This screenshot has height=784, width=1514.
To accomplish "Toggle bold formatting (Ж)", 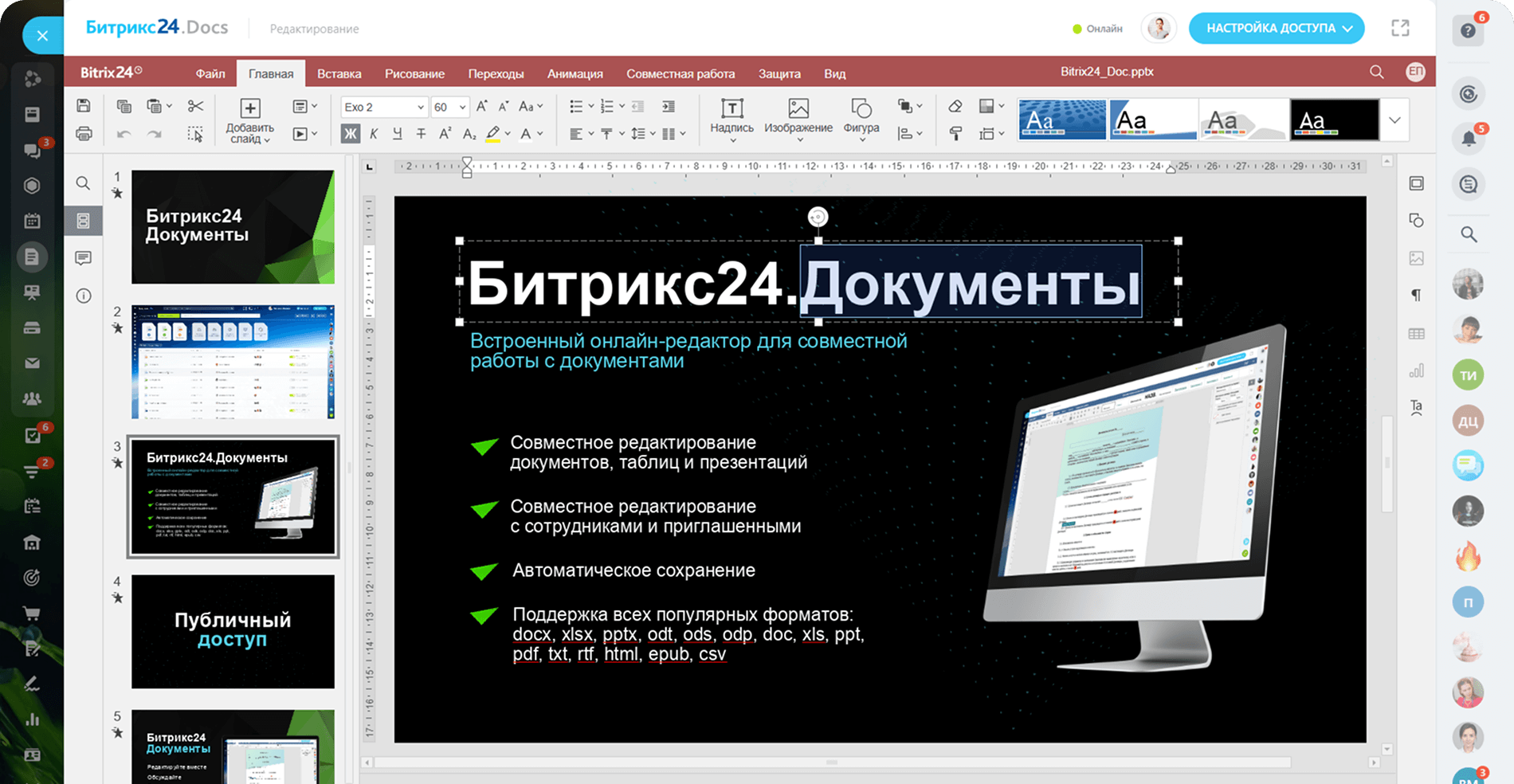I will pyautogui.click(x=350, y=134).
